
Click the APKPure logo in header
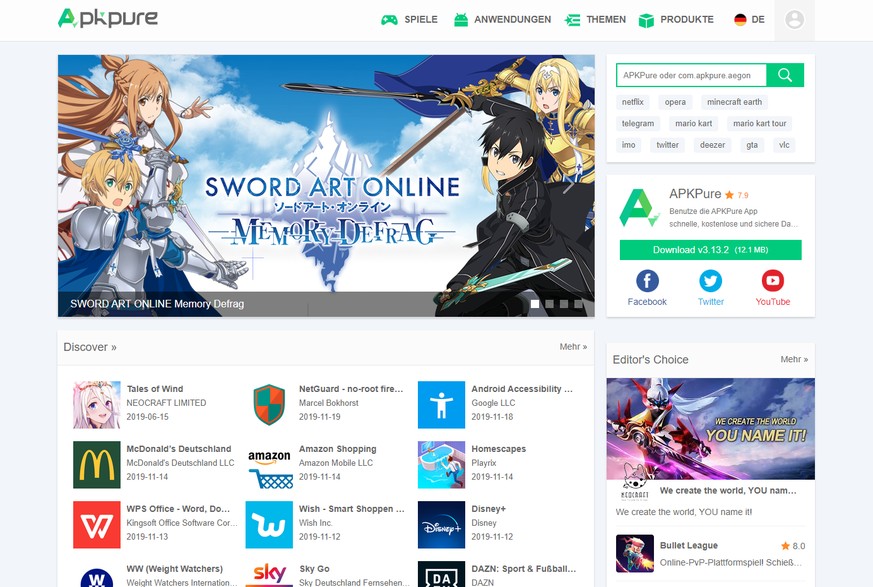[x=108, y=18]
